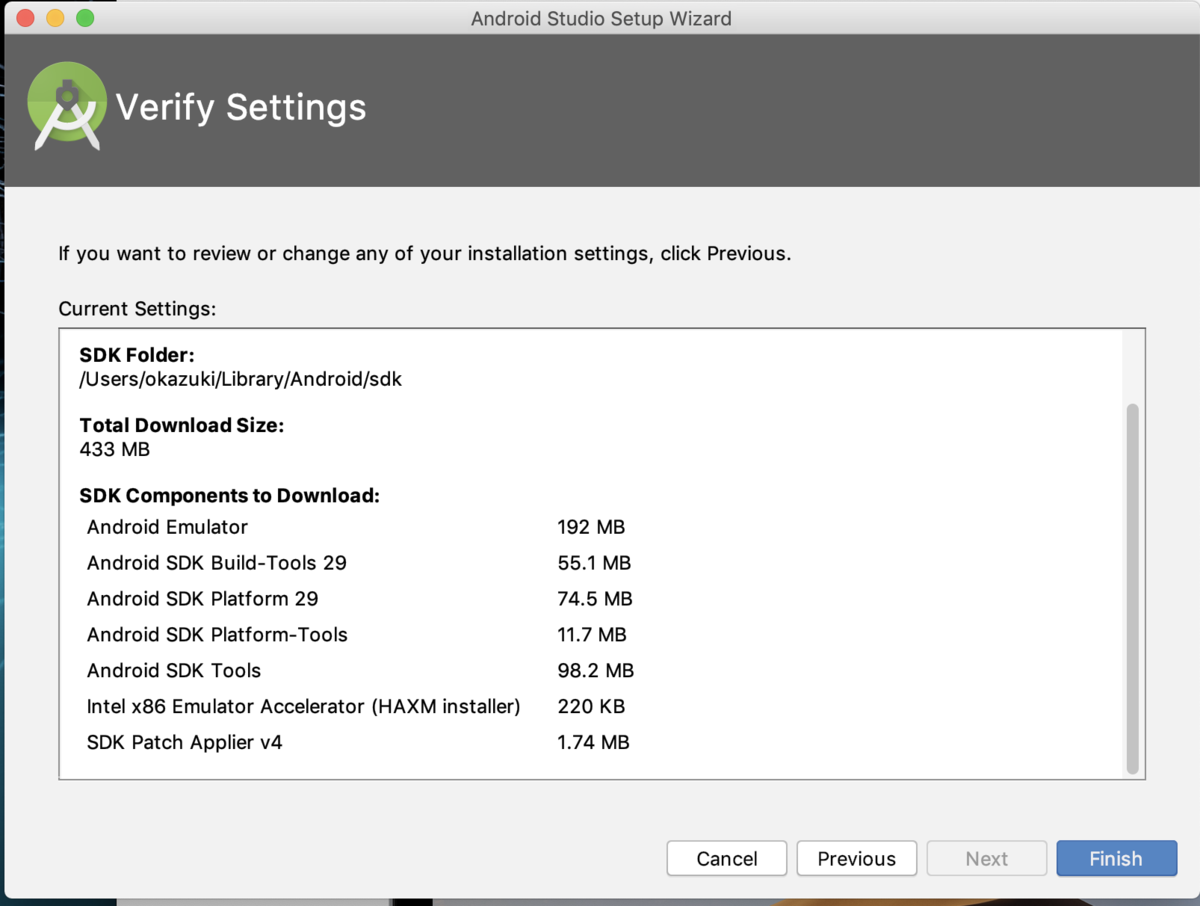This screenshot has width=1200, height=906.
Task: Click the settings list scrollbar thumb
Action: [1132, 588]
